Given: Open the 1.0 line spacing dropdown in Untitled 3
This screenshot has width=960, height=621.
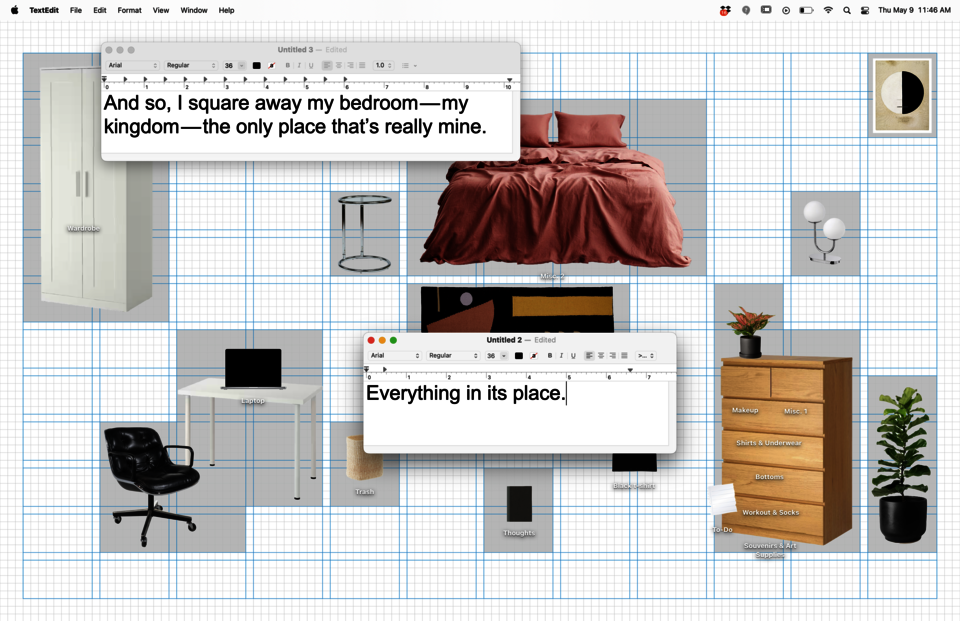Looking at the screenshot, I should click(x=384, y=65).
